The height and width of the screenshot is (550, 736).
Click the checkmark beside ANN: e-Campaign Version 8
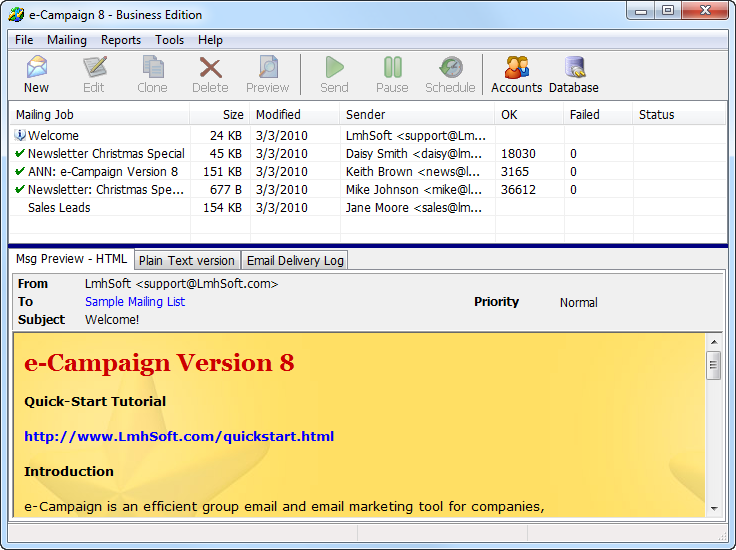click(x=20, y=171)
